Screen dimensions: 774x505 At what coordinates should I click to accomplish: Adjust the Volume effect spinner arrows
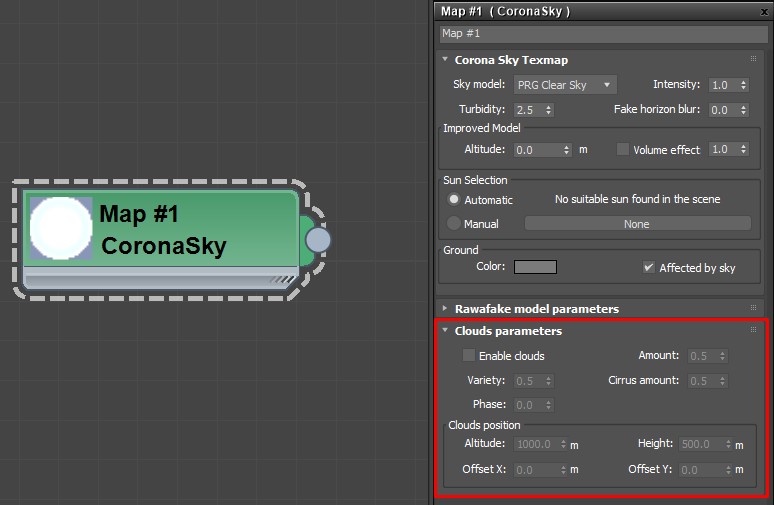[743, 149]
